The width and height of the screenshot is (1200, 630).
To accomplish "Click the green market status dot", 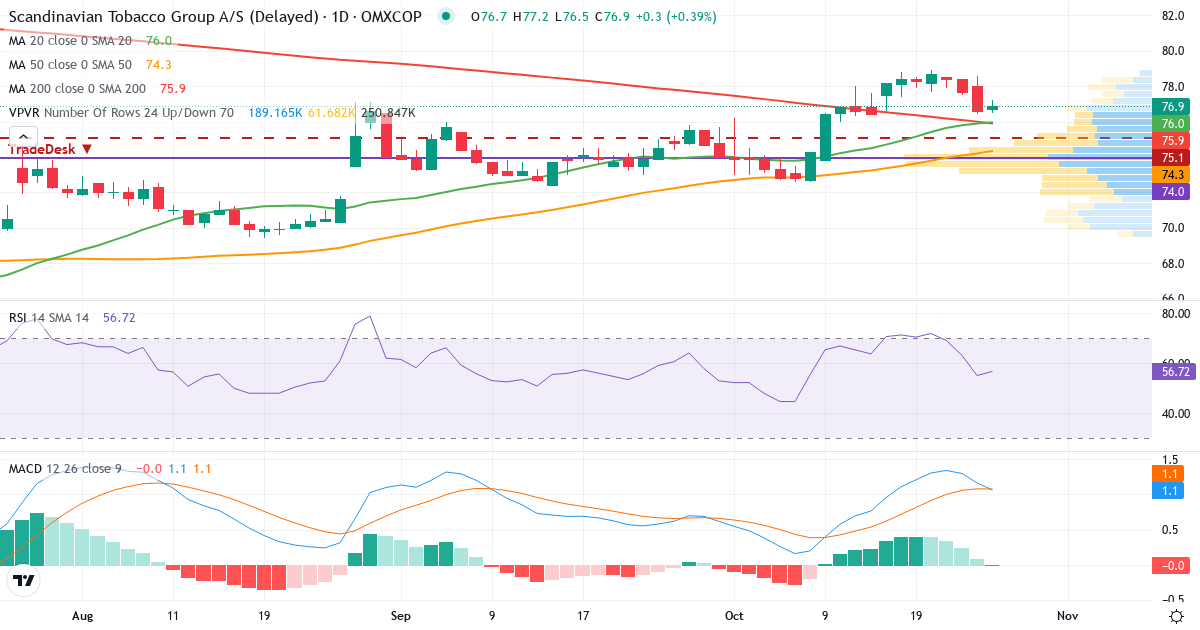I will (x=445, y=16).
